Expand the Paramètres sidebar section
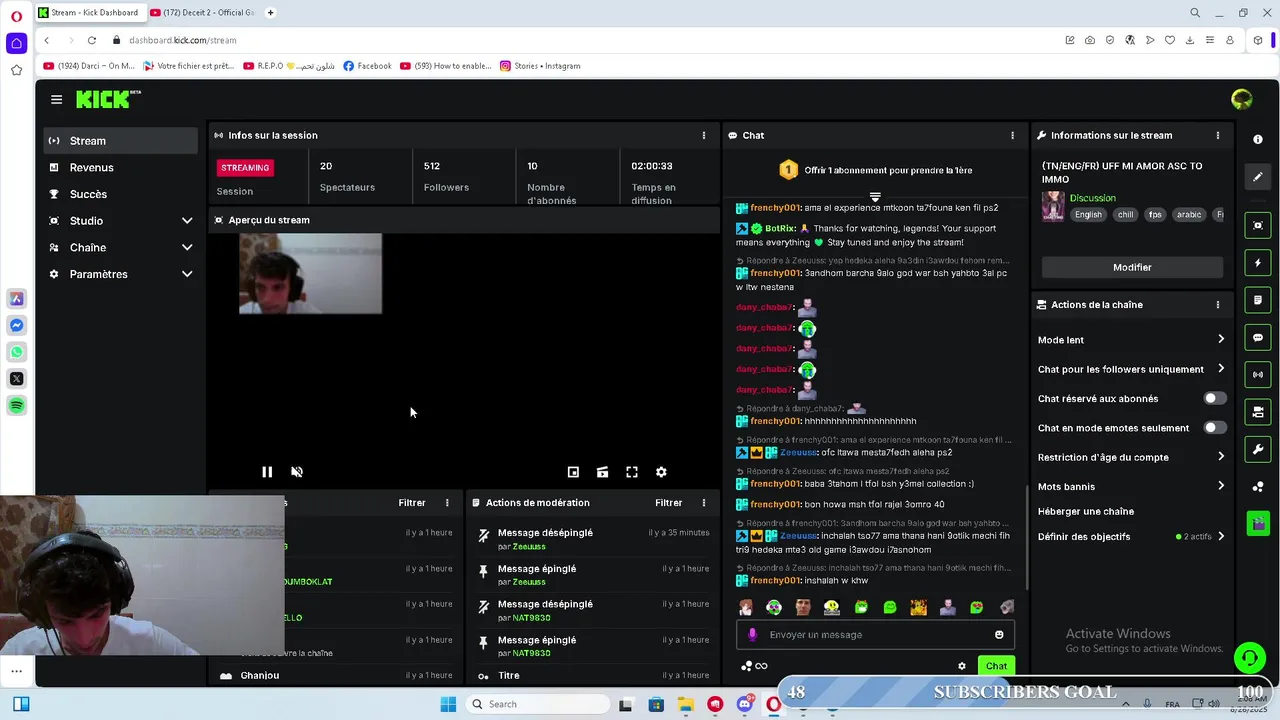Image resolution: width=1280 pixels, height=720 pixels. (187, 274)
